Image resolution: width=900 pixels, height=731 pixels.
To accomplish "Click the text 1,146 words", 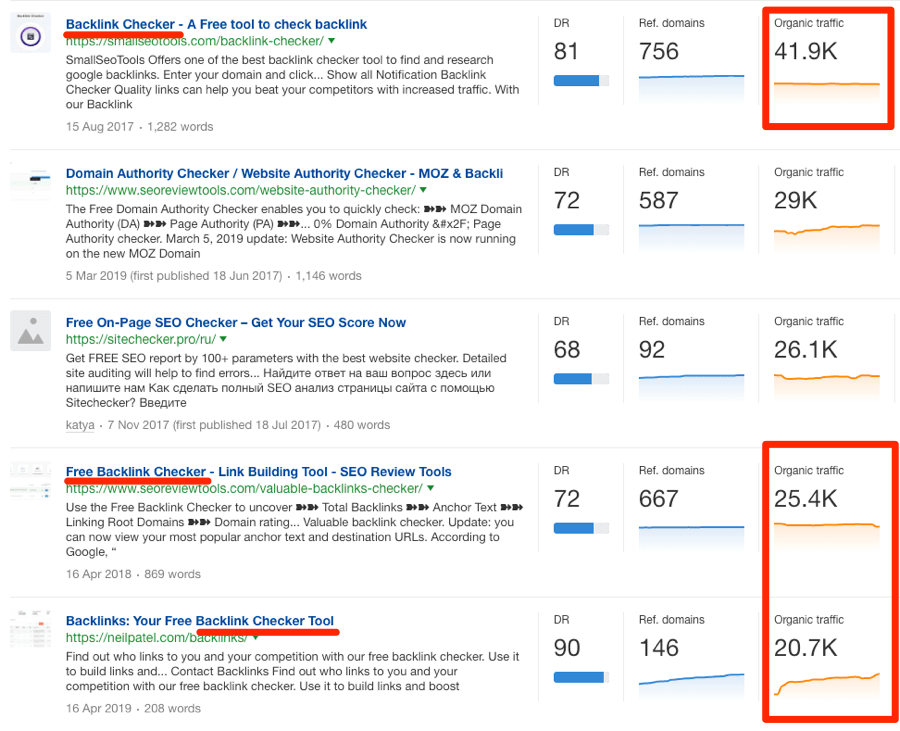I will [x=328, y=276].
